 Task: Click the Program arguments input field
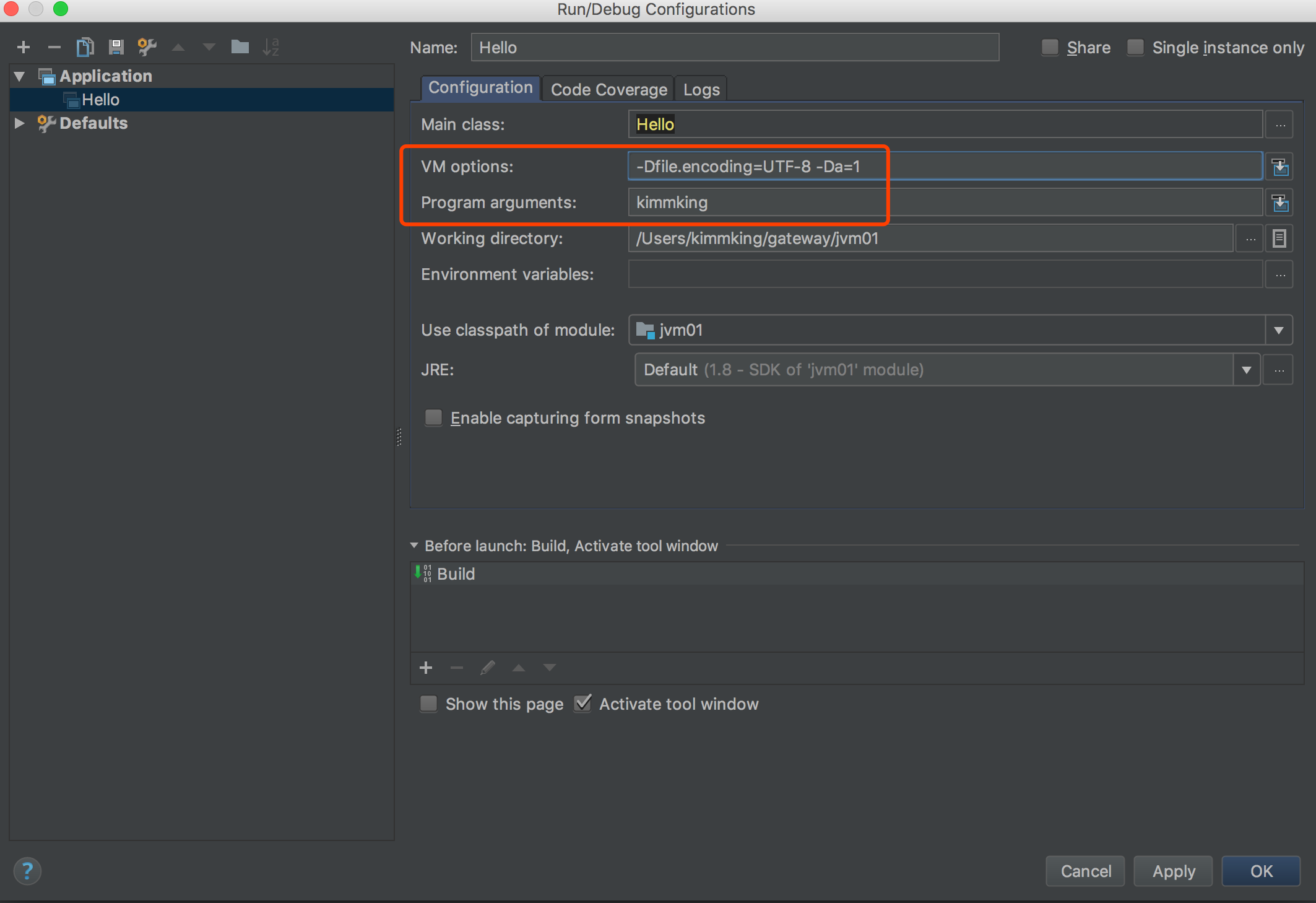[x=944, y=203]
